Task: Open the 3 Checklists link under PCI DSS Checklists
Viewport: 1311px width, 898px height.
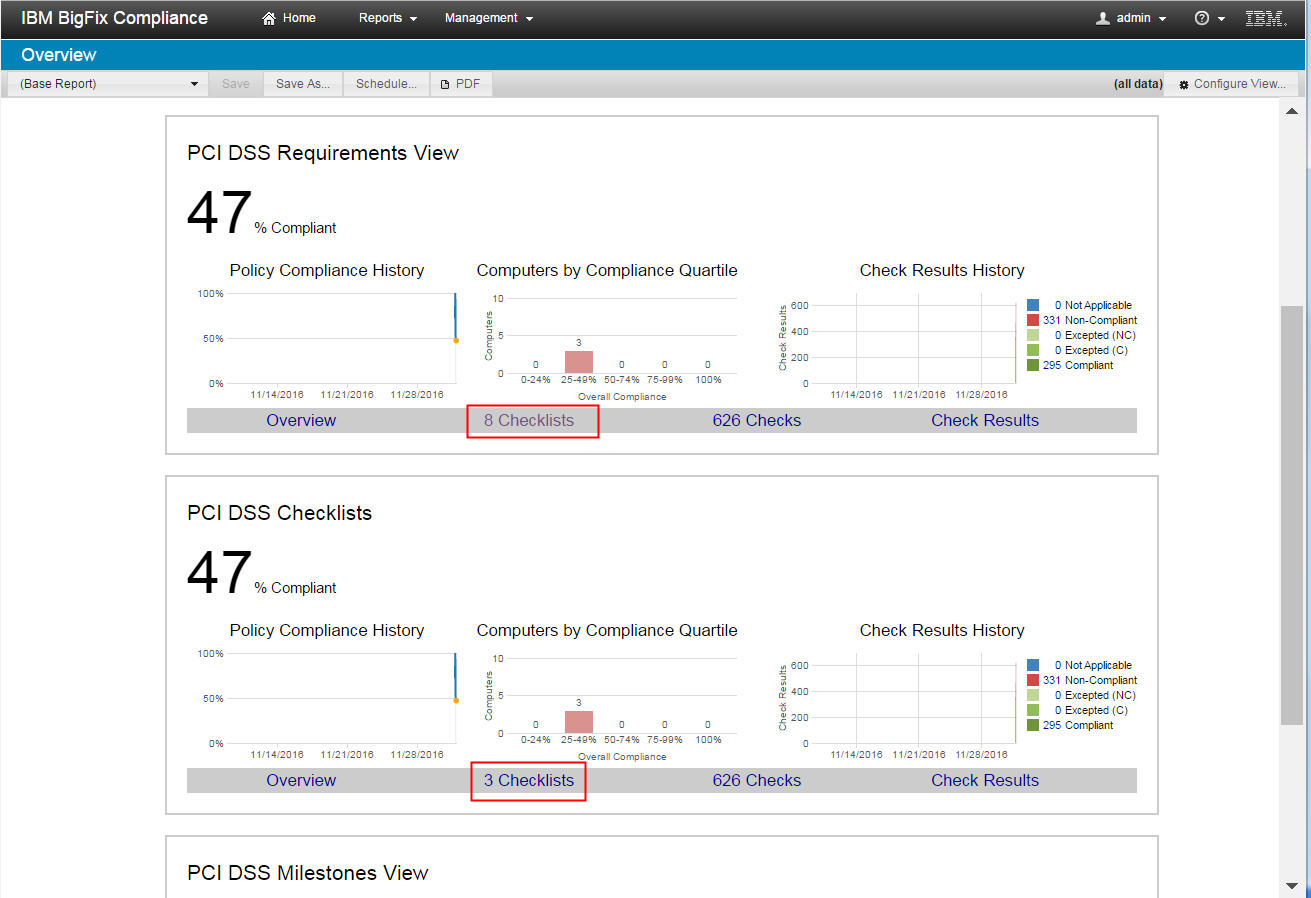Action: pyautogui.click(x=528, y=780)
